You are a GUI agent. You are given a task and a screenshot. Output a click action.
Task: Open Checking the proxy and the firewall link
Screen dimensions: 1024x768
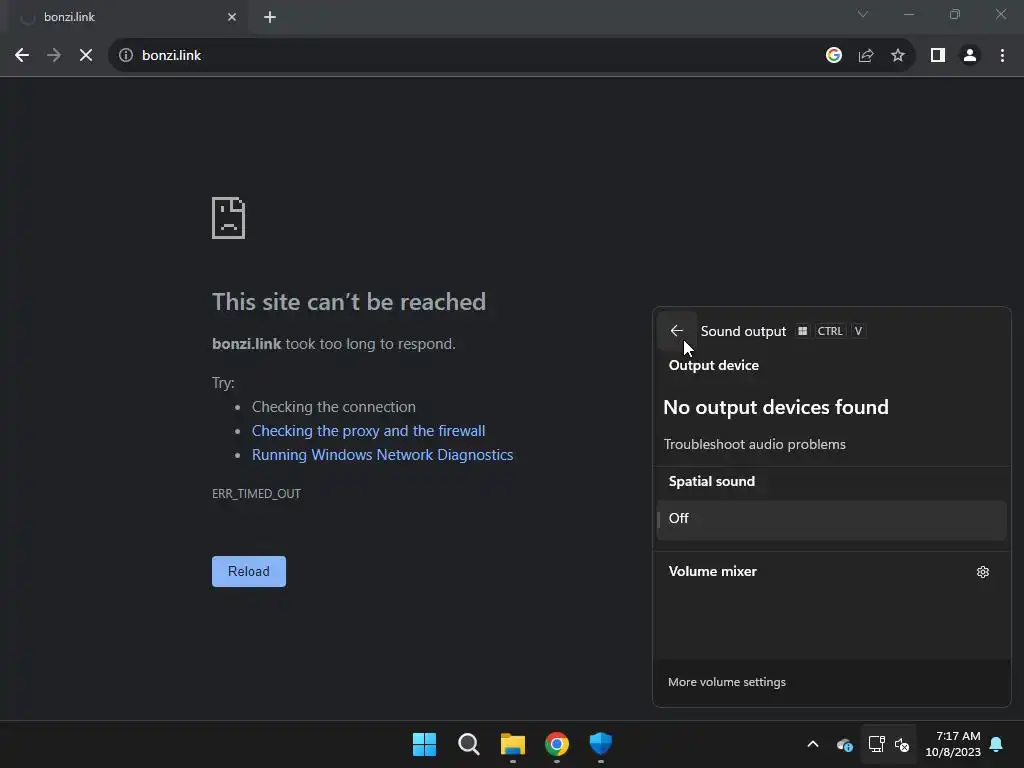368,431
